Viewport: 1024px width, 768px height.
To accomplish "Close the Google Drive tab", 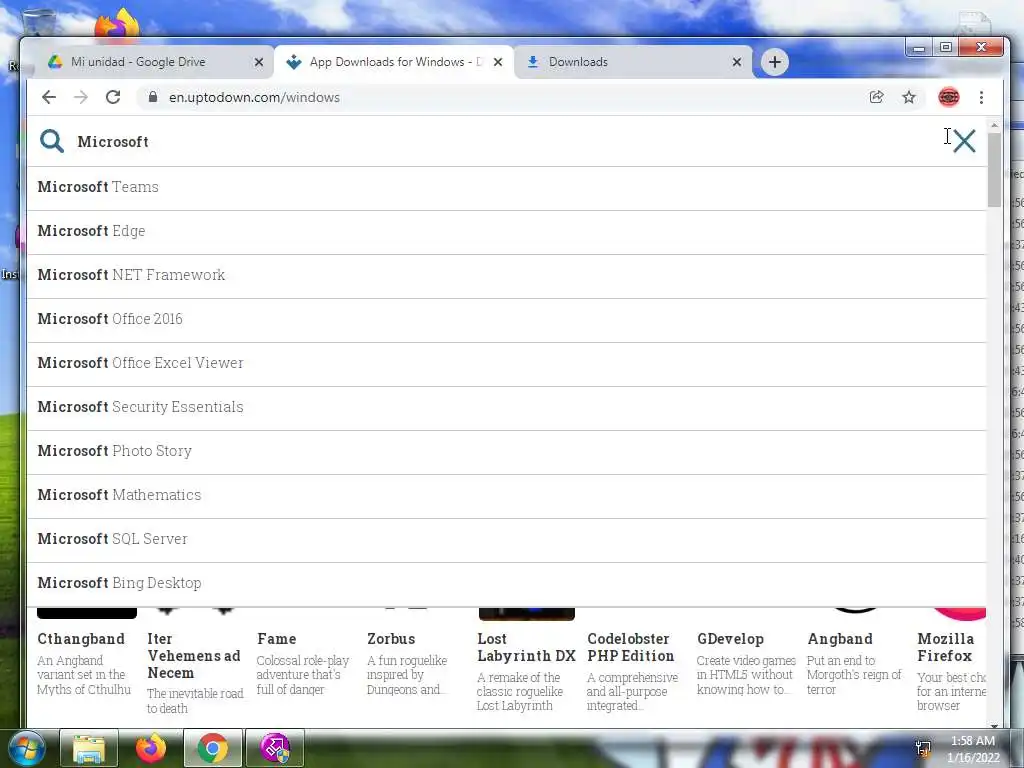I will (x=259, y=62).
